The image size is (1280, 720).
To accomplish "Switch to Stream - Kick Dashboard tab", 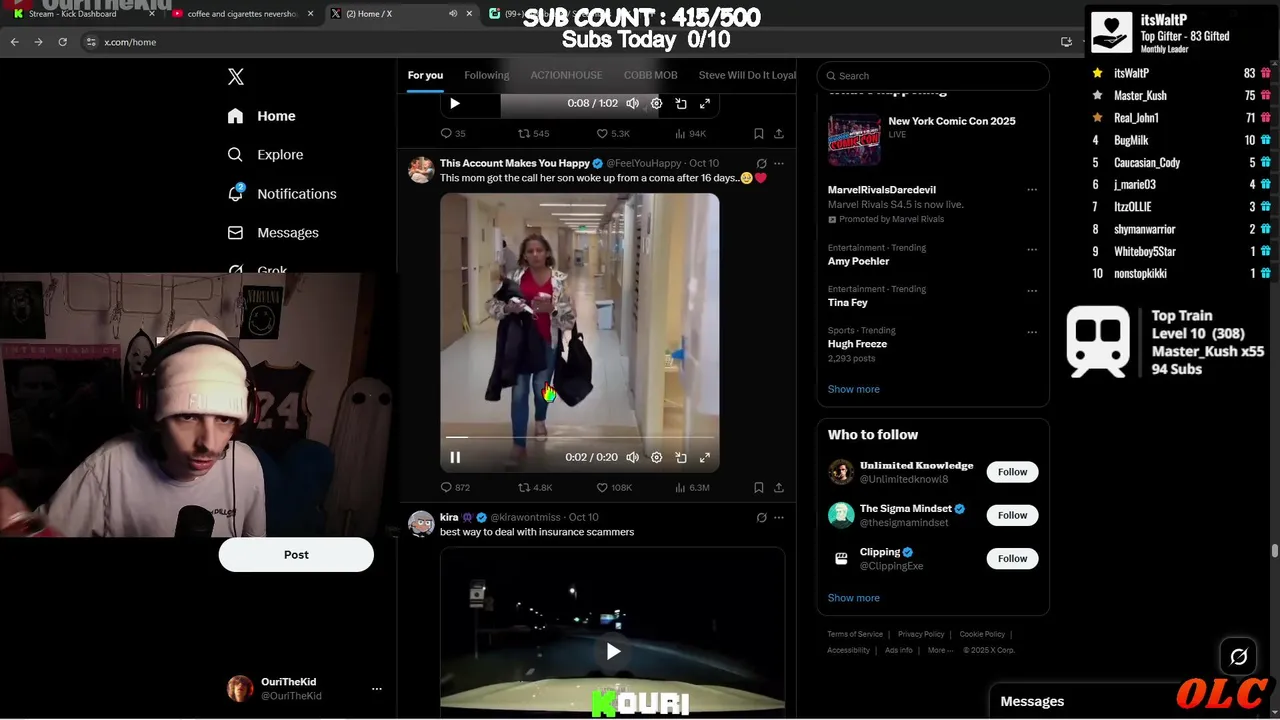I will point(85,14).
